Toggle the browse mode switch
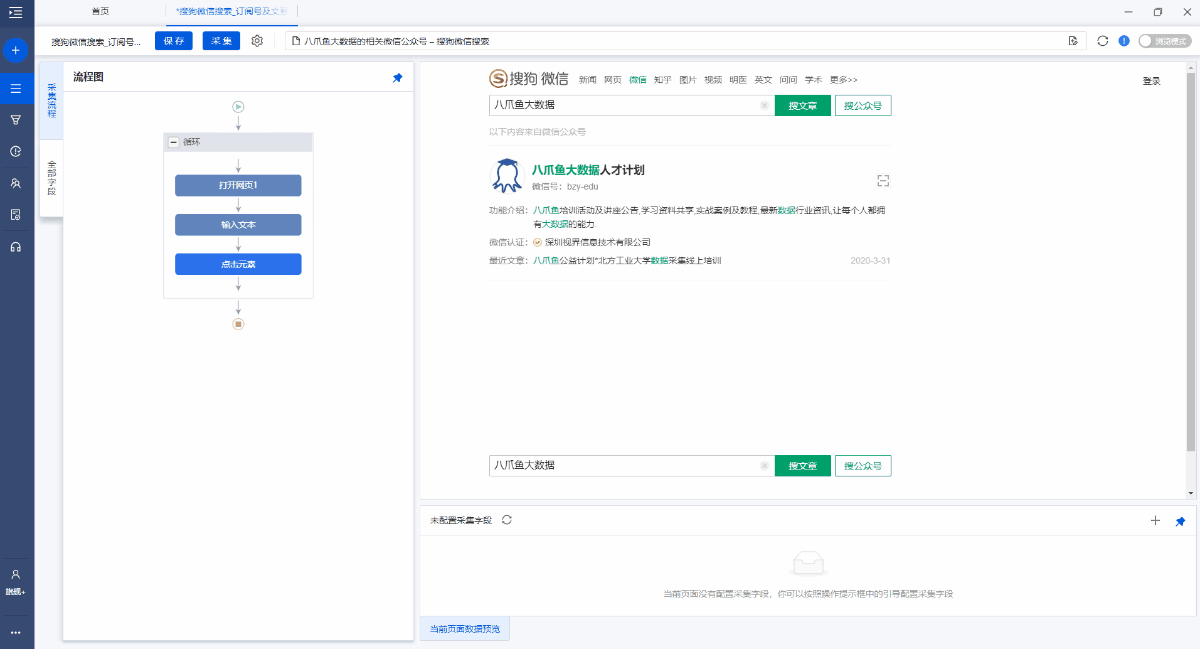 [1165, 41]
